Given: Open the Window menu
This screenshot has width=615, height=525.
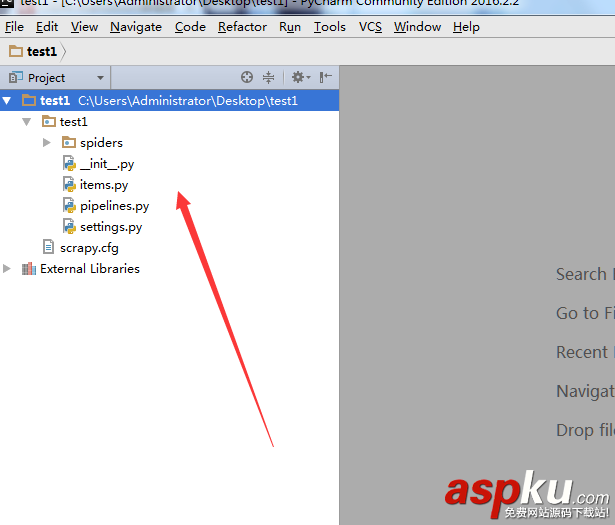Looking at the screenshot, I should (417, 27).
